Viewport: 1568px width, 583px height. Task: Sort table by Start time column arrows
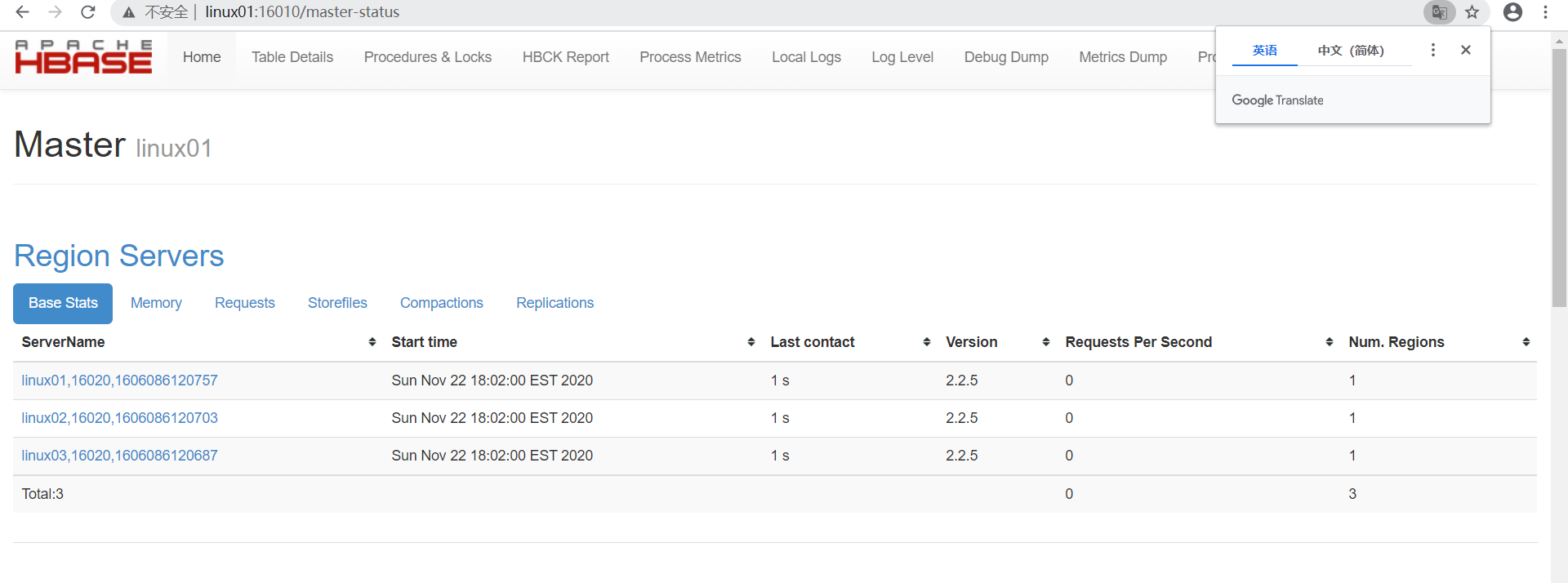[x=751, y=342]
